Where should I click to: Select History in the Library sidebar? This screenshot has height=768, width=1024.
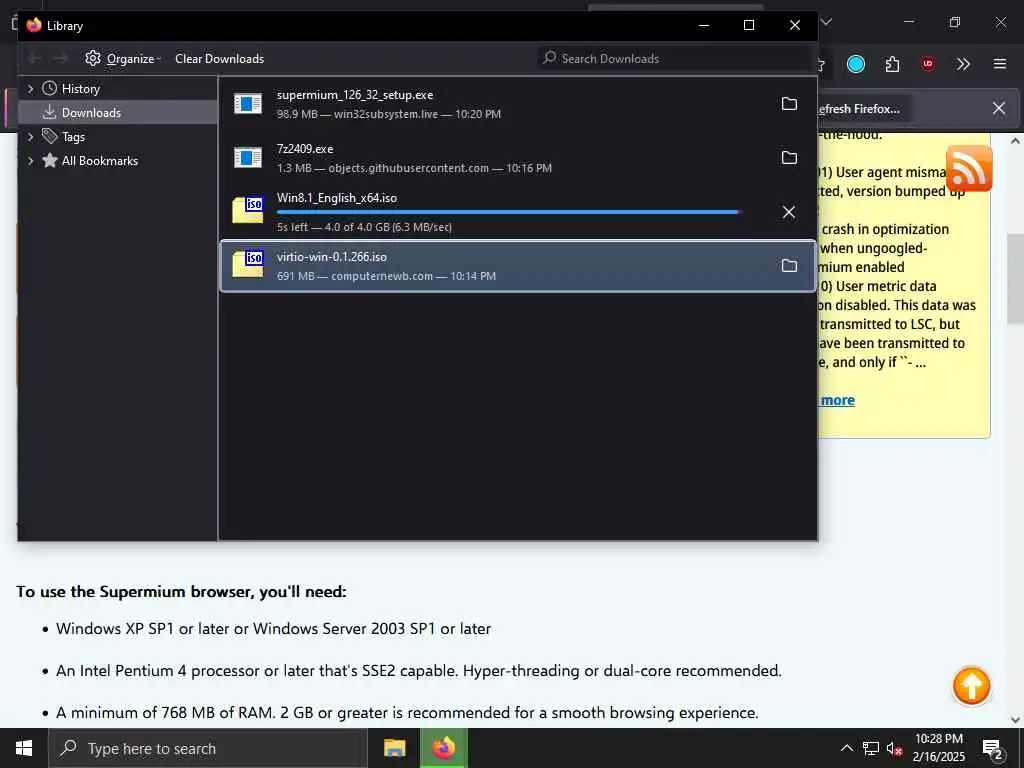tap(80, 89)
